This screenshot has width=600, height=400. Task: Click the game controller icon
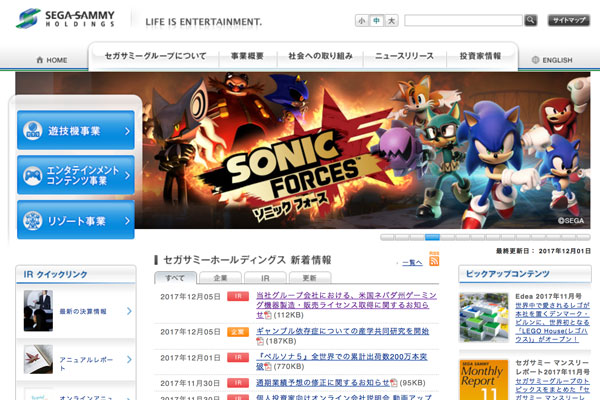point(33,176)
